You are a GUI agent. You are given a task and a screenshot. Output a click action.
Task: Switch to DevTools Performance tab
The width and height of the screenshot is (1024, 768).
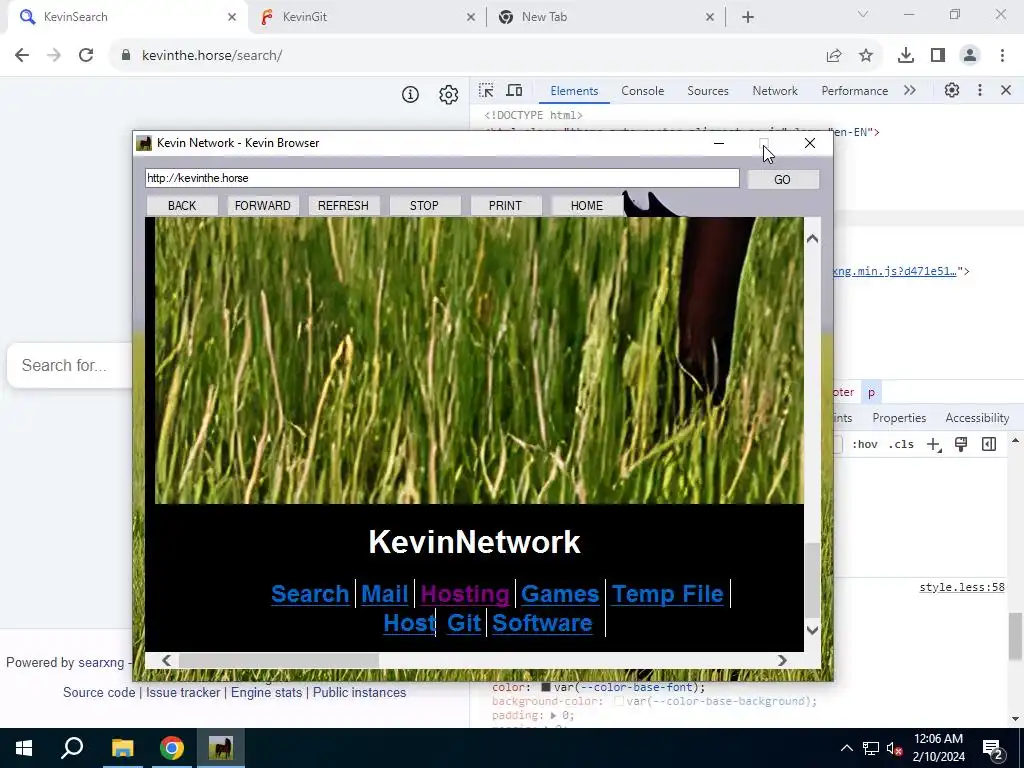tap(855, 91)
